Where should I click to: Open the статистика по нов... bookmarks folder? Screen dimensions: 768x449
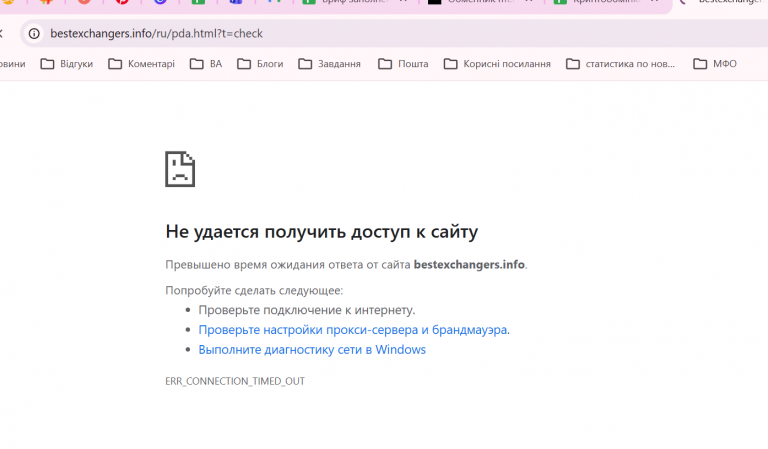tap(621, 64)
